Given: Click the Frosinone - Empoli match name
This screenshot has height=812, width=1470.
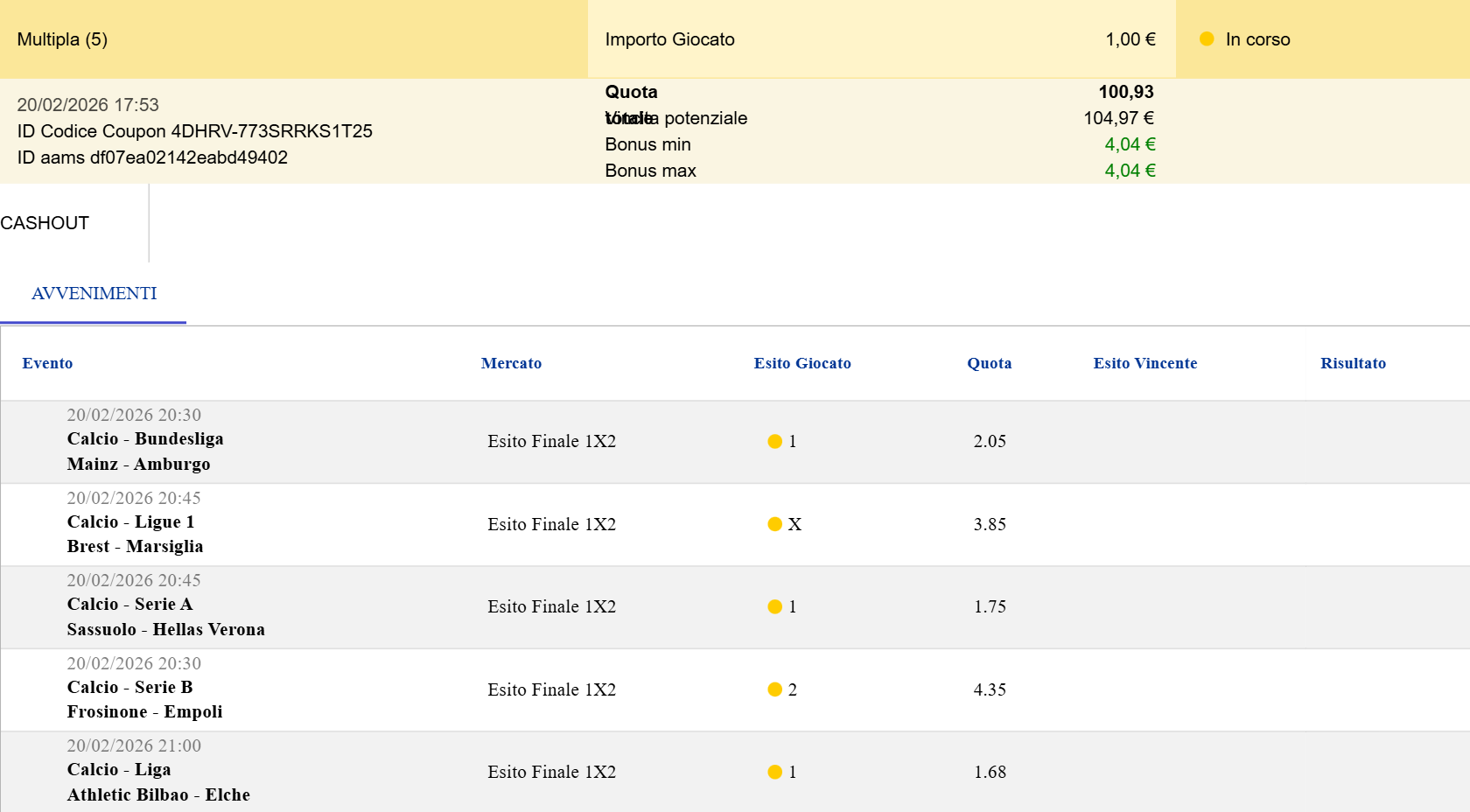Looking at the screenshot, I should tap(144, 712).
